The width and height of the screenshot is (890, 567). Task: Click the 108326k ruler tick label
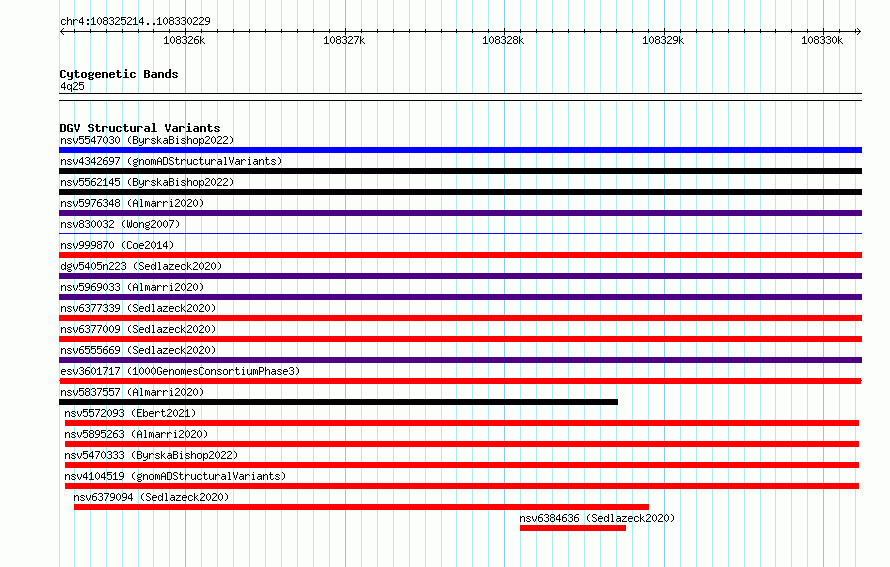coord(184,40)
